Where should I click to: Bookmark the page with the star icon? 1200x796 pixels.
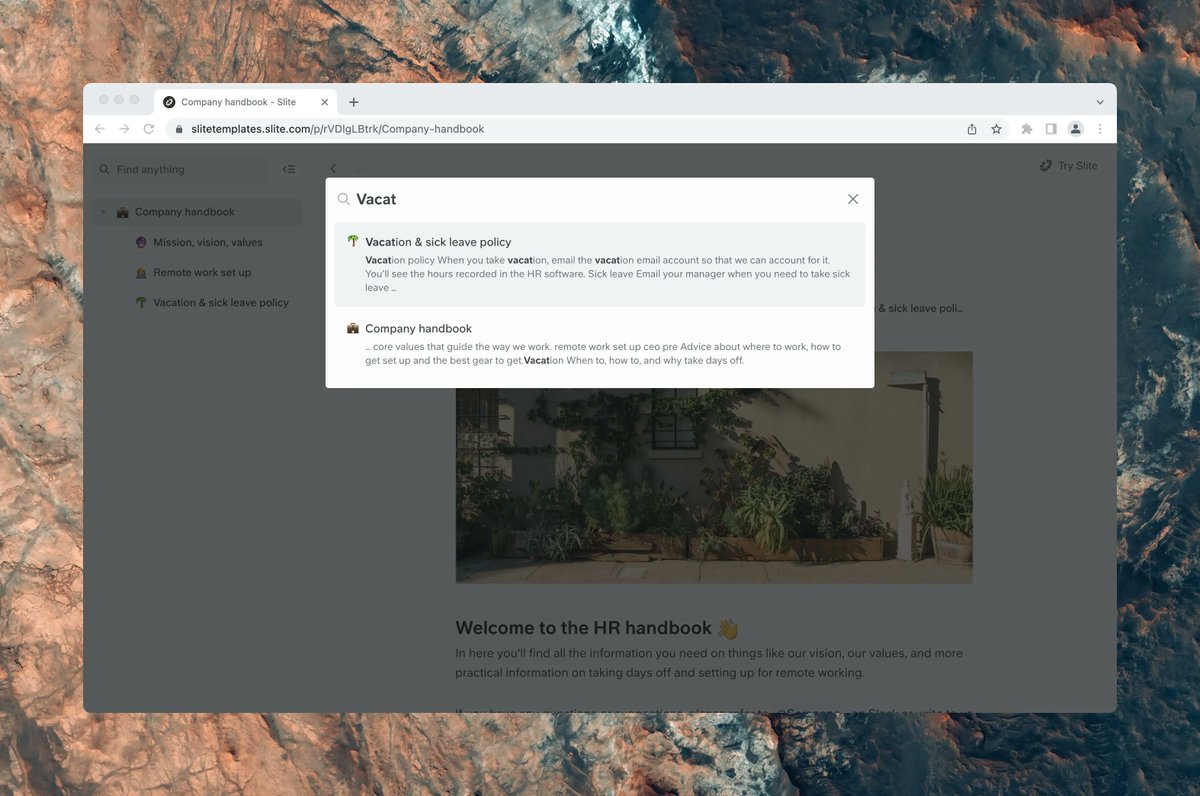pos(996,129)
